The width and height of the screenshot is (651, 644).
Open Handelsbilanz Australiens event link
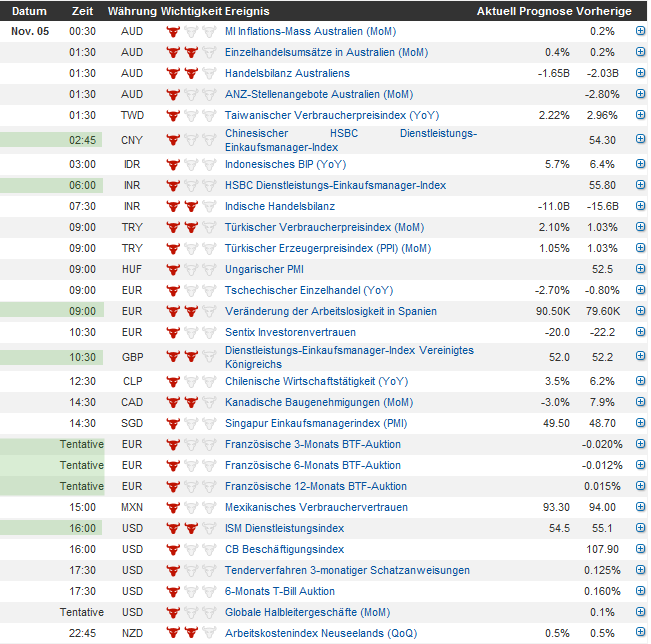pos(287,73)
